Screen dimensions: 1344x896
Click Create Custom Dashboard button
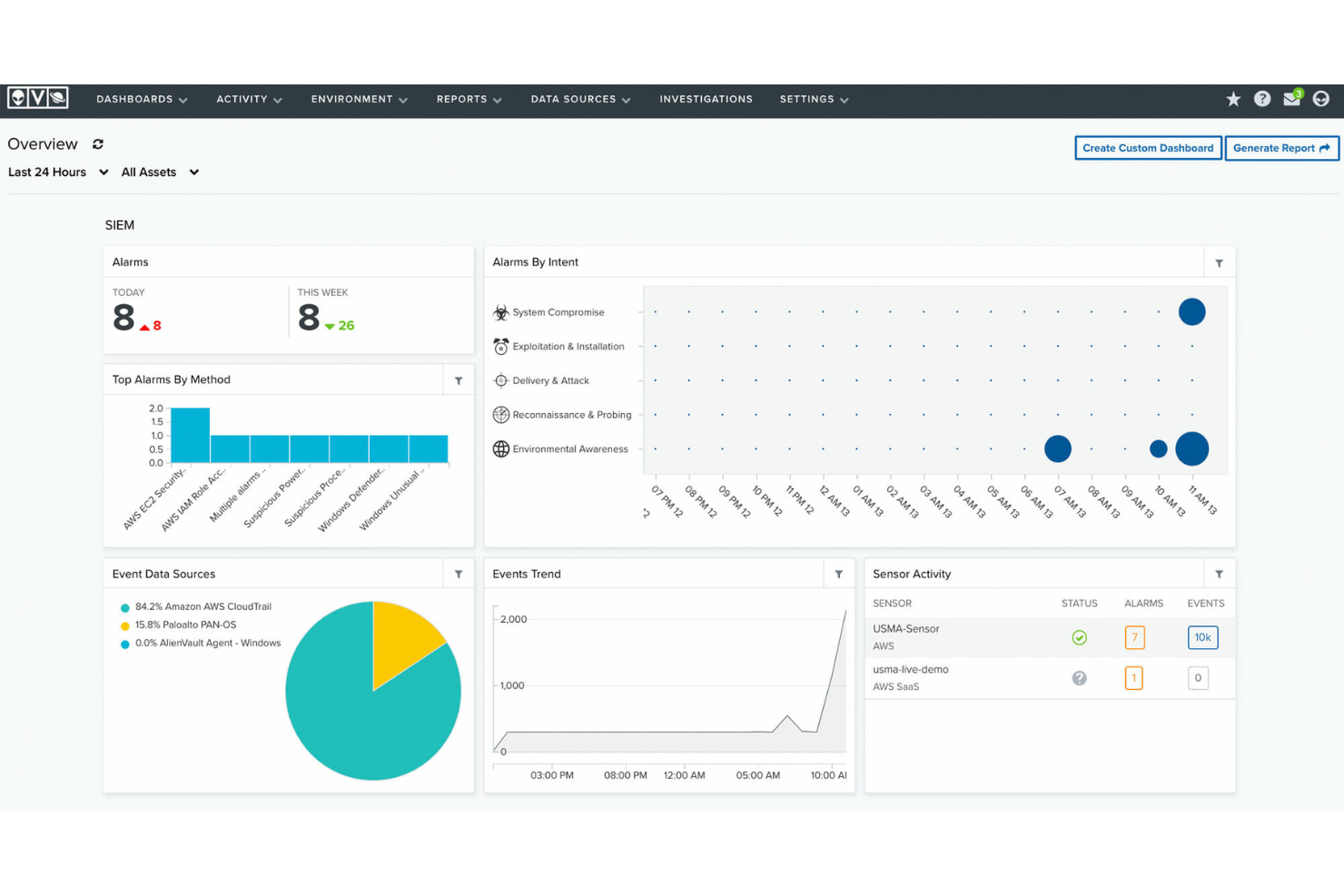[x=1148, y=148]
